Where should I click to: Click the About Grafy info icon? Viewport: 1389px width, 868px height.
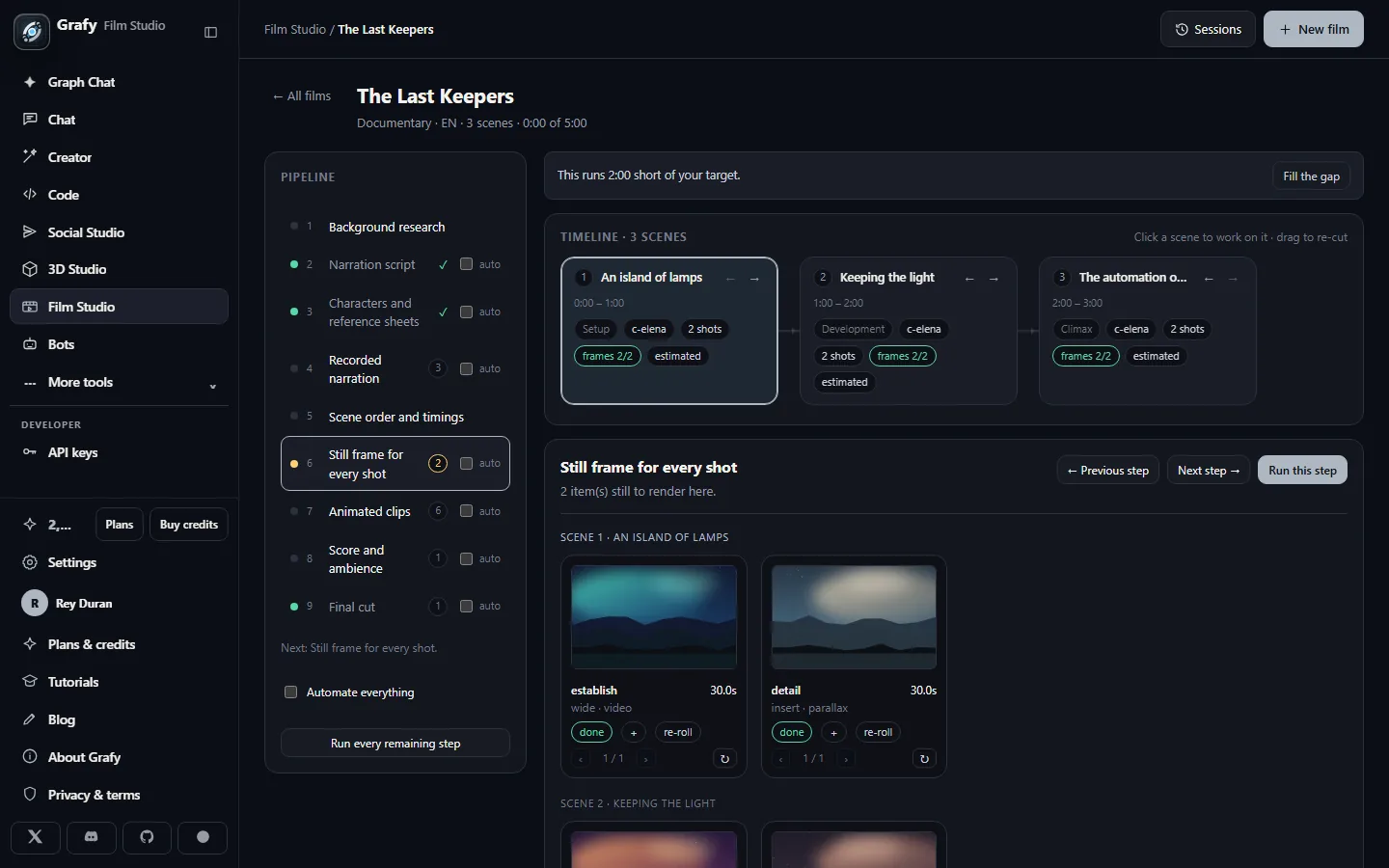30,757
